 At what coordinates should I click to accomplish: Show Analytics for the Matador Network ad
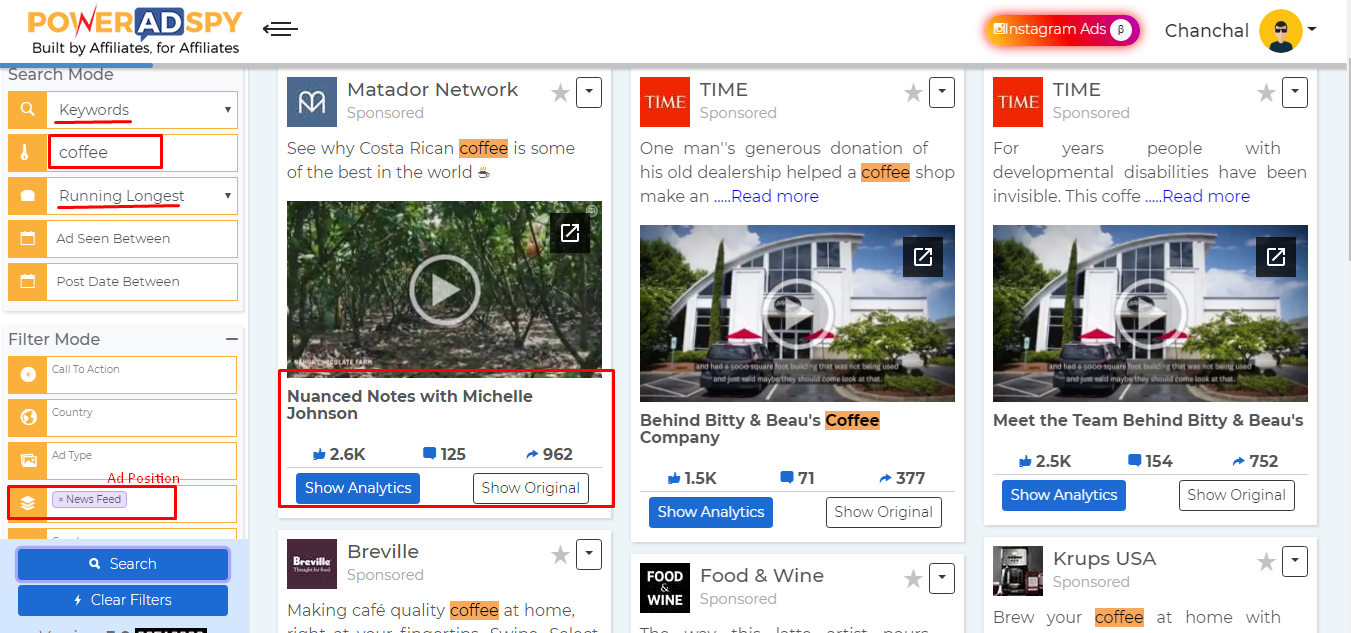click(358, 488)
